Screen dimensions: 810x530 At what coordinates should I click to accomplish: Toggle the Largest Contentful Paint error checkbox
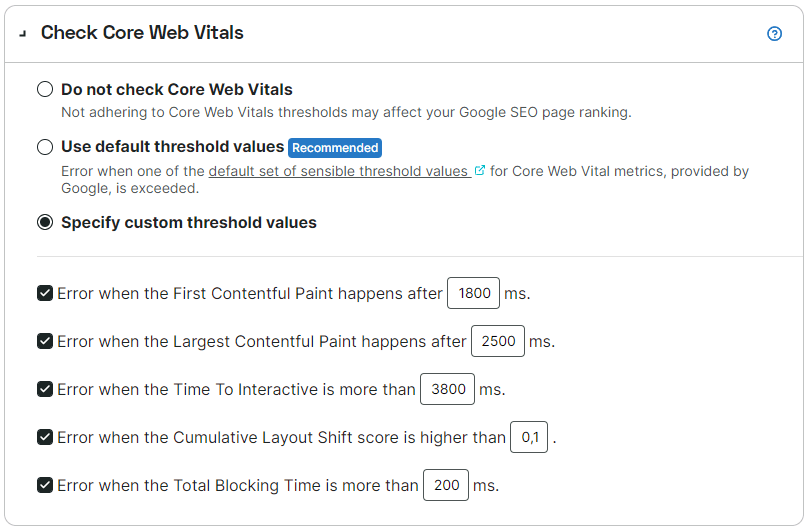point(45,341)
